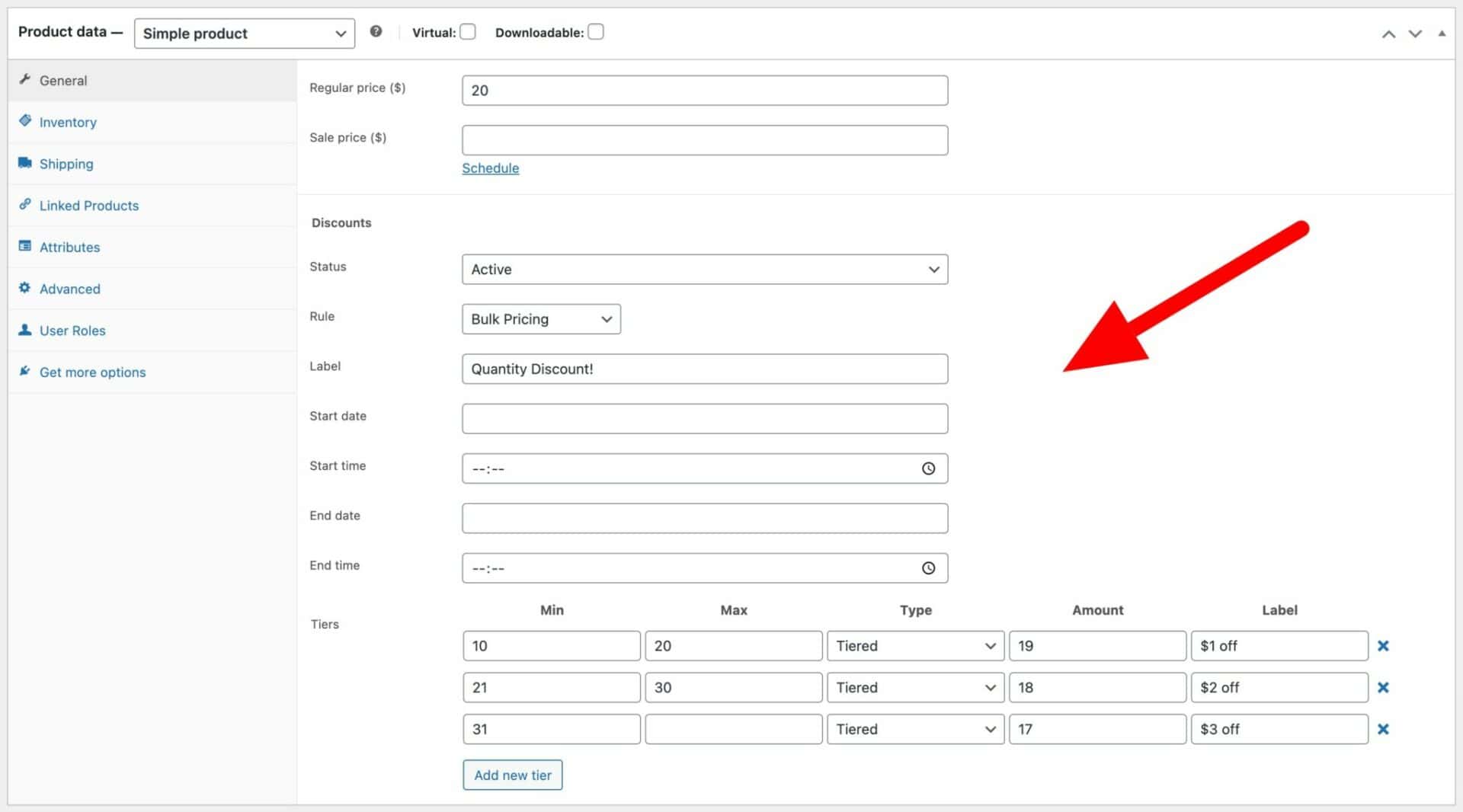Screen dimensions: 1463x812
Task: Click the tier Label field '$3 off'
Action: click(1280, 730)
